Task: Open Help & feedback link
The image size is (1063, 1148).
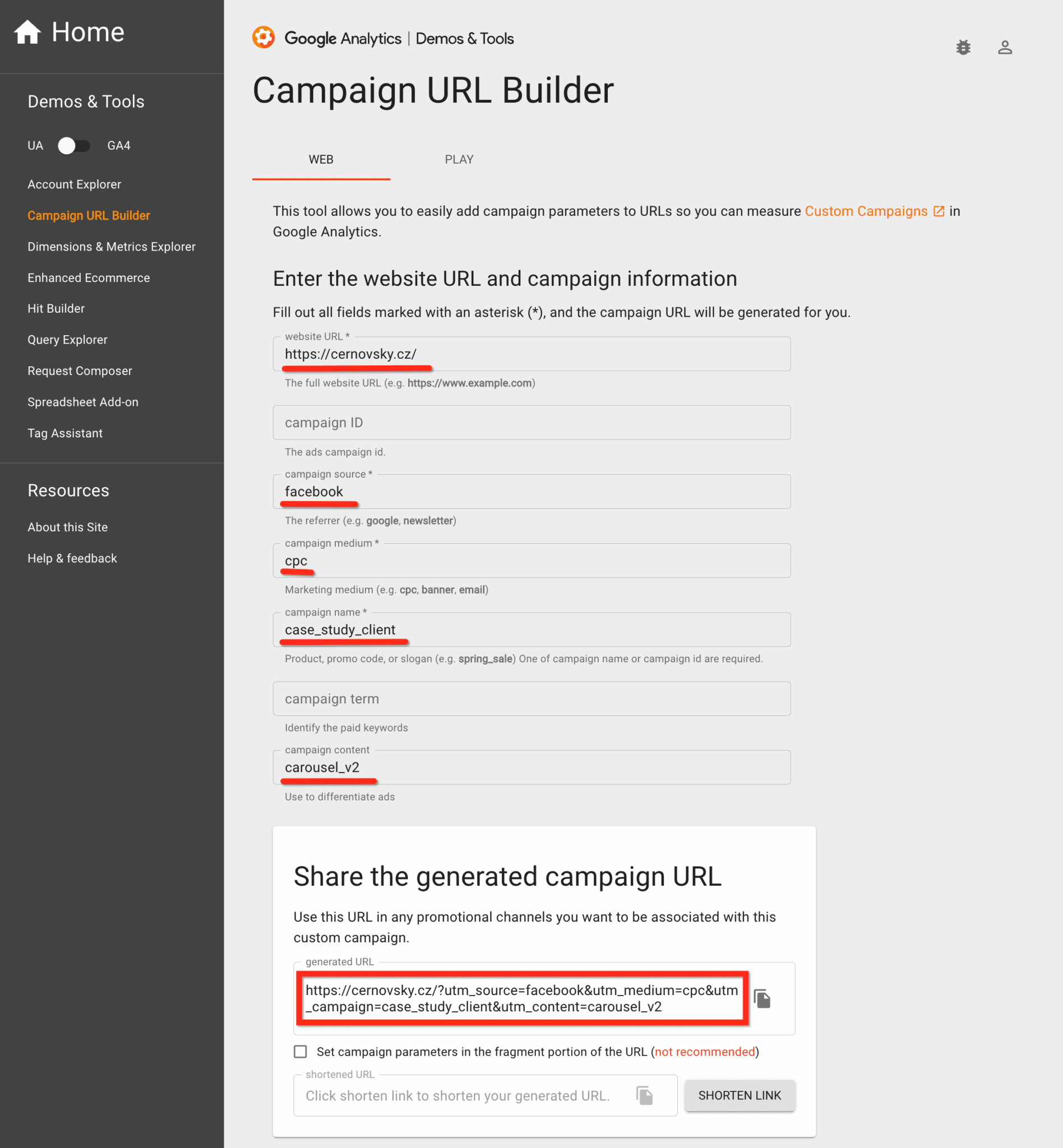Action: (x=72, y=558)
